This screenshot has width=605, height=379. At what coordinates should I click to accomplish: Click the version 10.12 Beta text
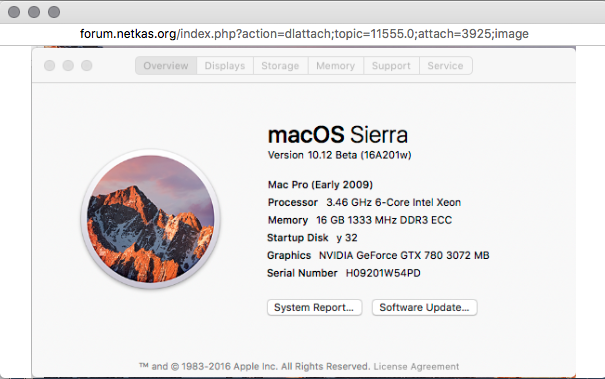pyautogui.click(x=340, y=155)
